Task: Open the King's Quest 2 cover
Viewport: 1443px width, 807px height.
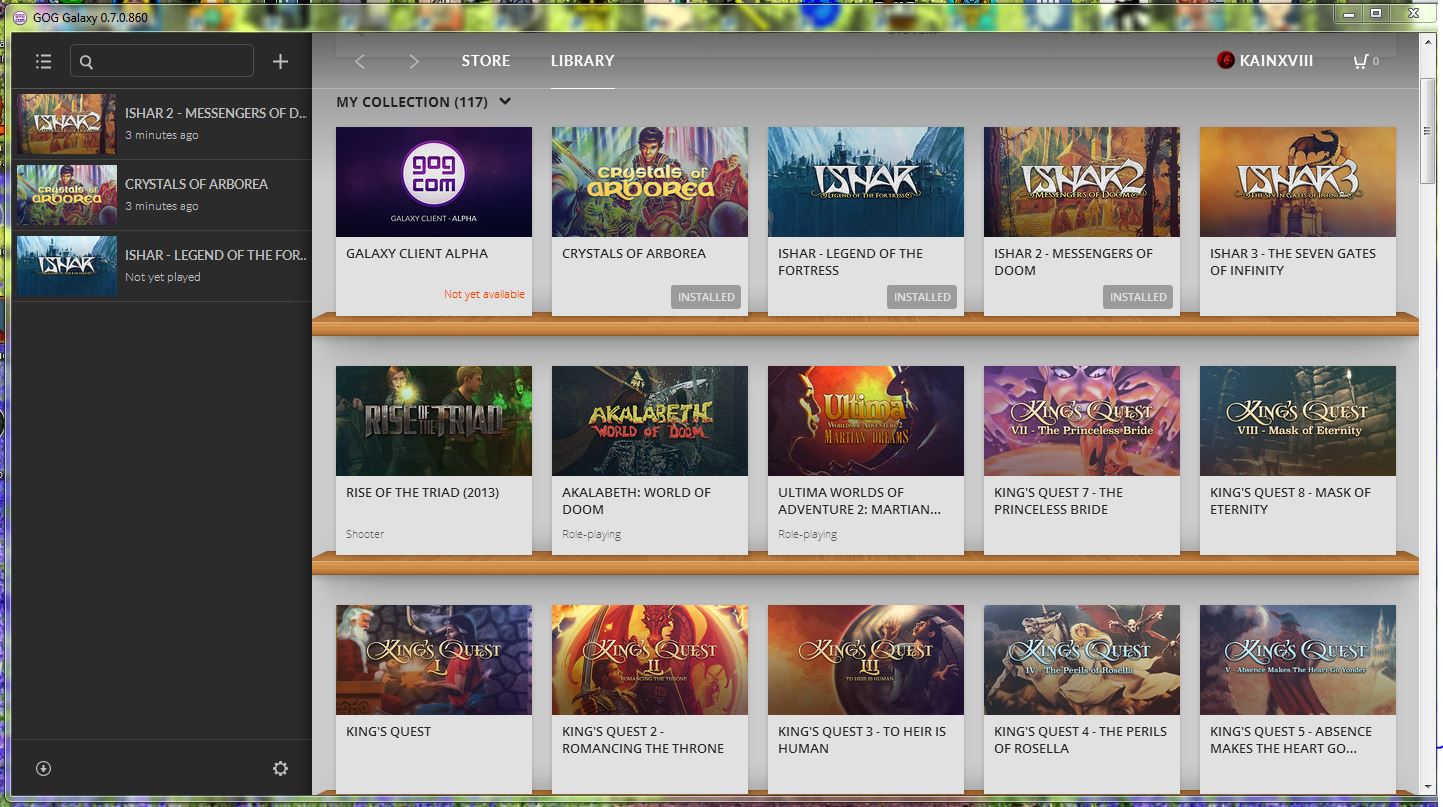Action: (x=650, y=660)
